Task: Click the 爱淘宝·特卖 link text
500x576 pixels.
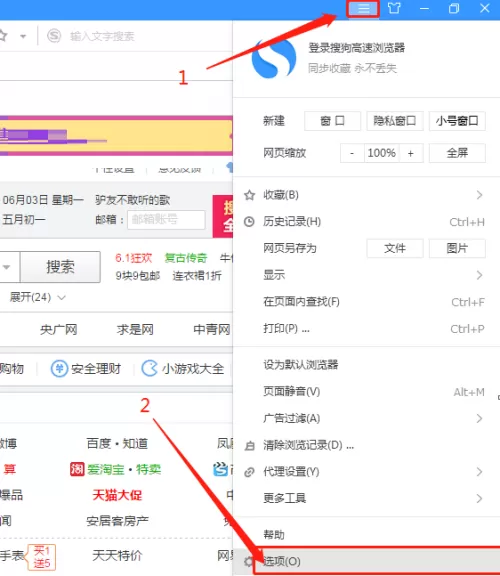Action: (x=124, y=469)
